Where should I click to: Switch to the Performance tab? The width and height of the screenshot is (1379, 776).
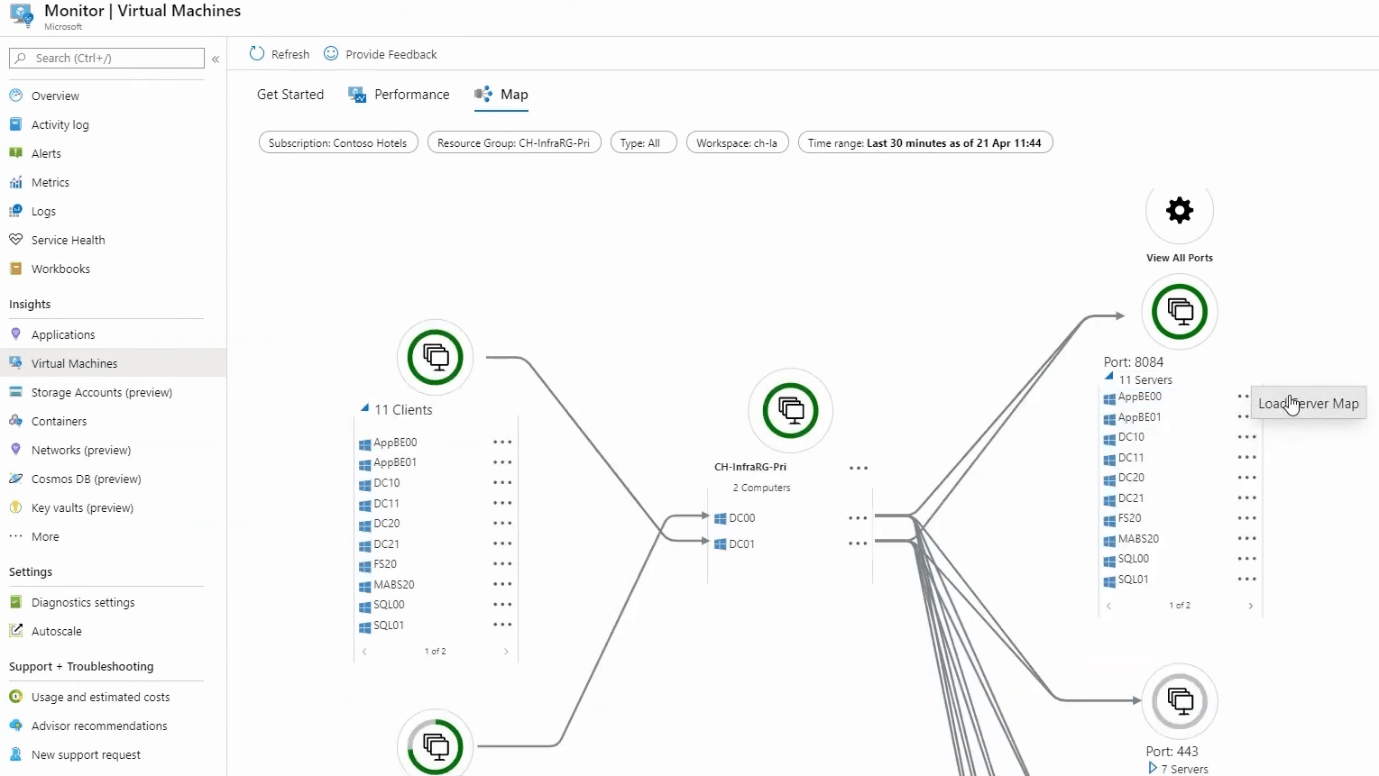pos(399,95)
